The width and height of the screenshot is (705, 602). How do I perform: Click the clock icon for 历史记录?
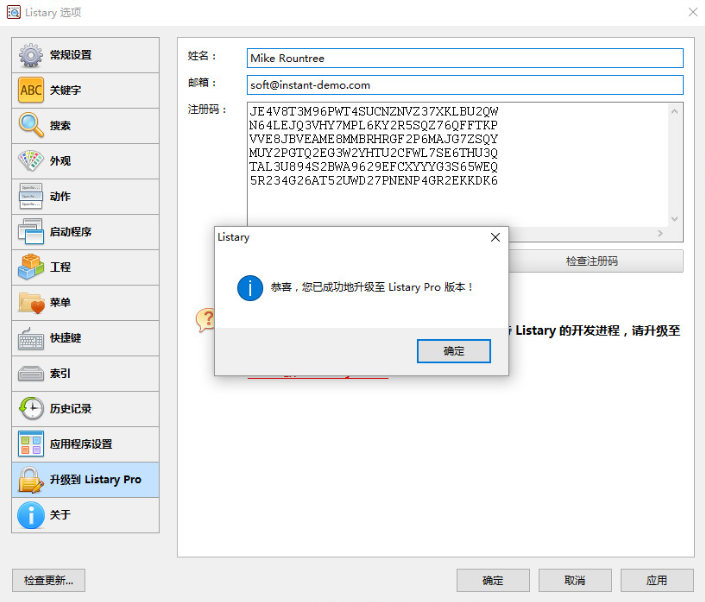(31, 408)
